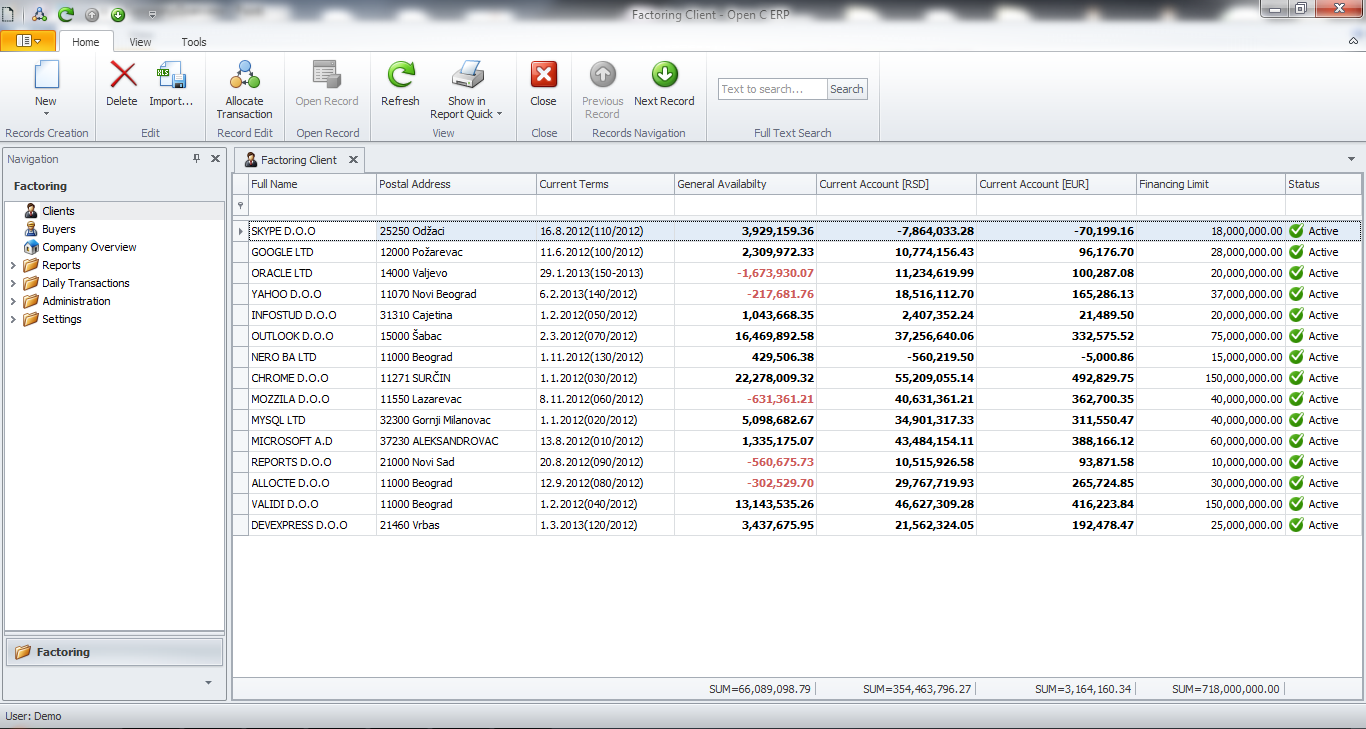Click the -1,673,930.07 red value cell
Image resolution: width=1366 pixels, height=729 pixels.
tap(745, 273)
